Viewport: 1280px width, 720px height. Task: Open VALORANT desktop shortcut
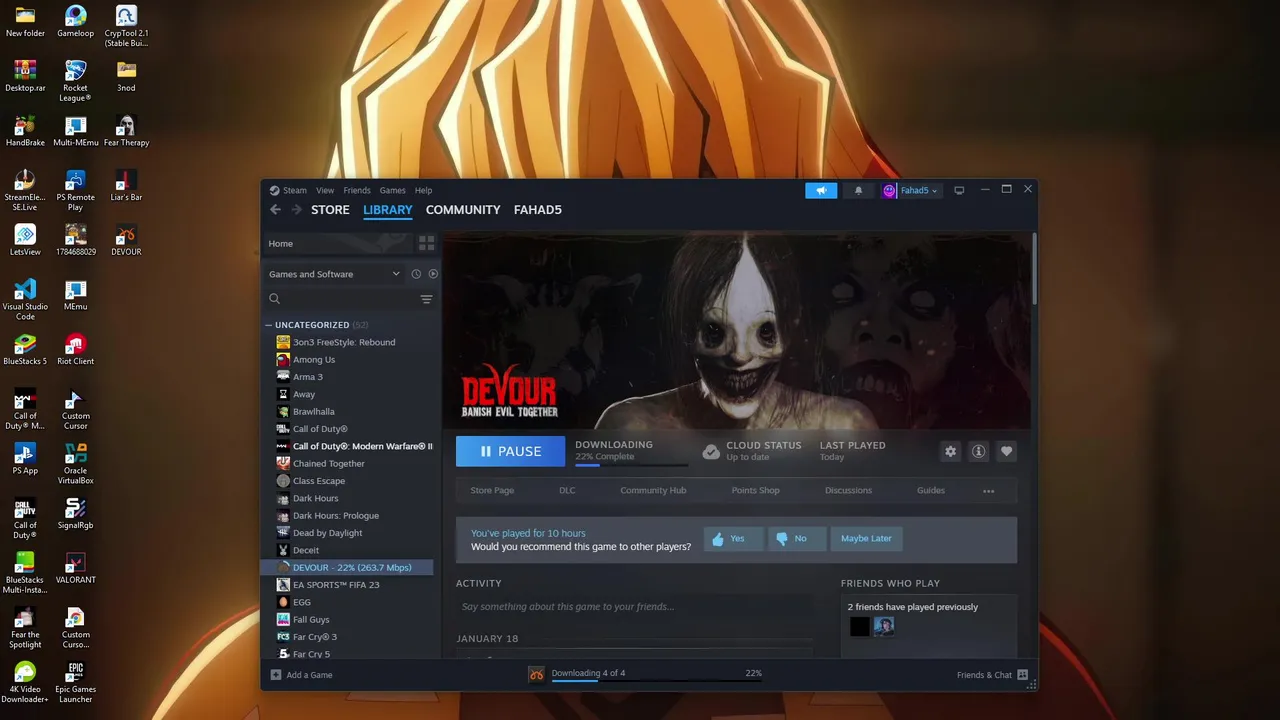[76, 566]
